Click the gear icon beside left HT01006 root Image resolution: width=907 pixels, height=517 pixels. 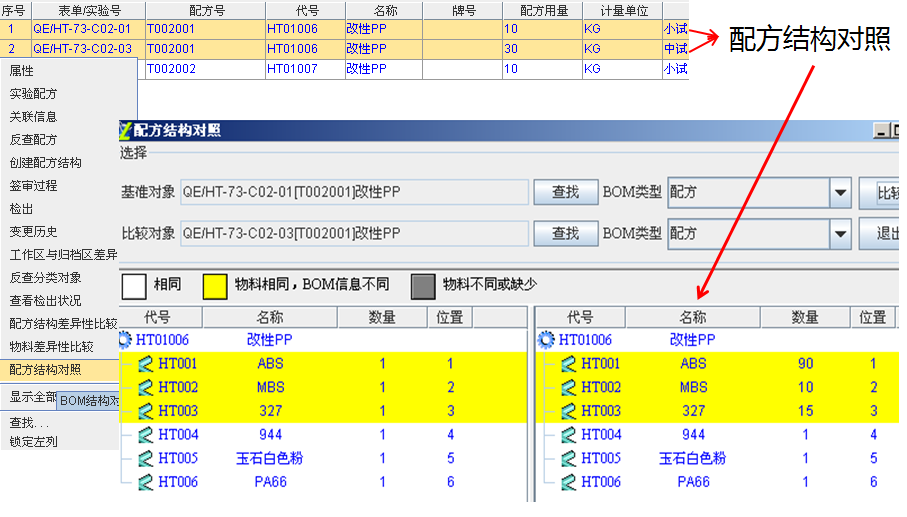(x=125, y=340)
